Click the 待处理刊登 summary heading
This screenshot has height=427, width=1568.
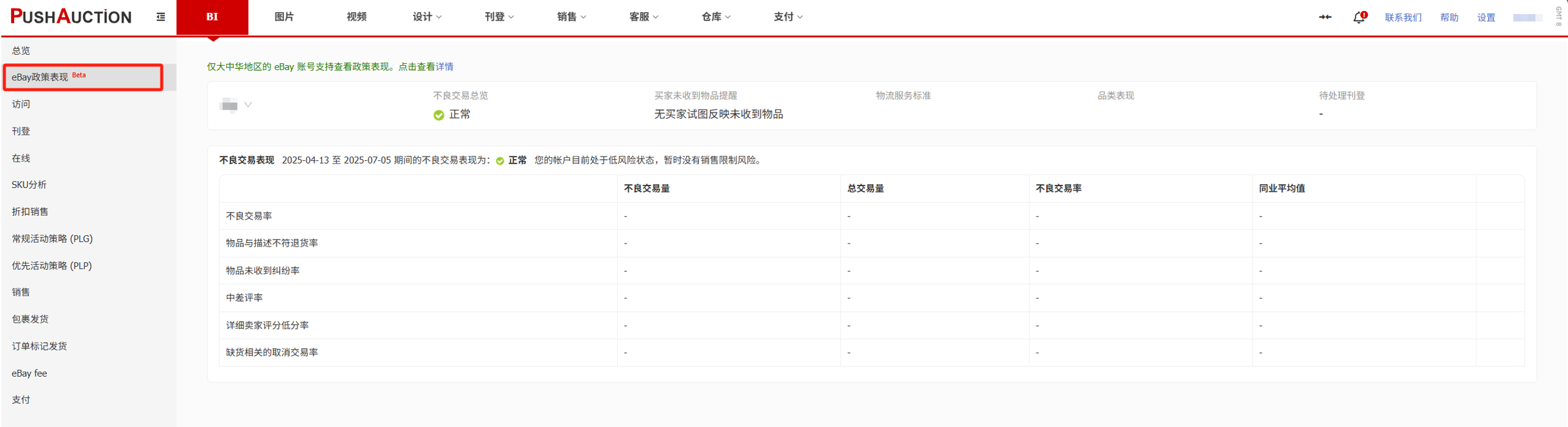click(x=1342, y=95)
